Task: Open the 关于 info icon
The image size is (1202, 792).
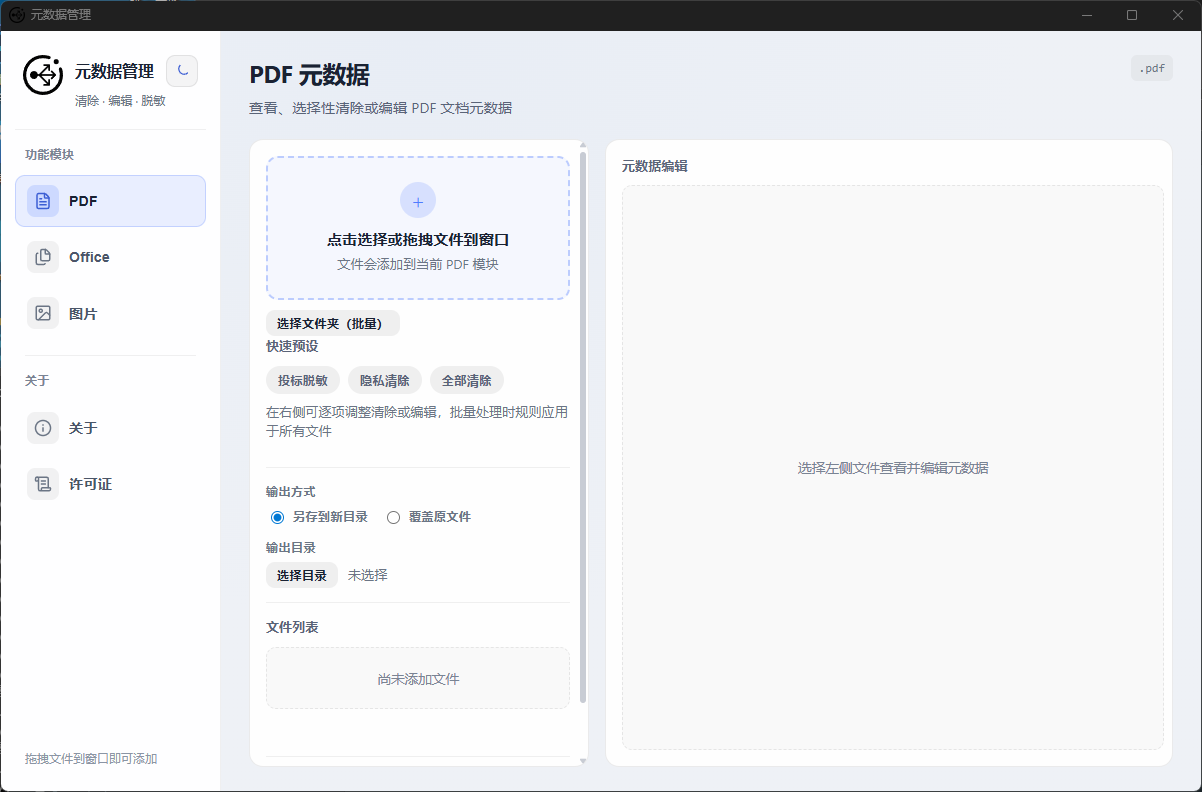Action: click(x=43, y=428)
